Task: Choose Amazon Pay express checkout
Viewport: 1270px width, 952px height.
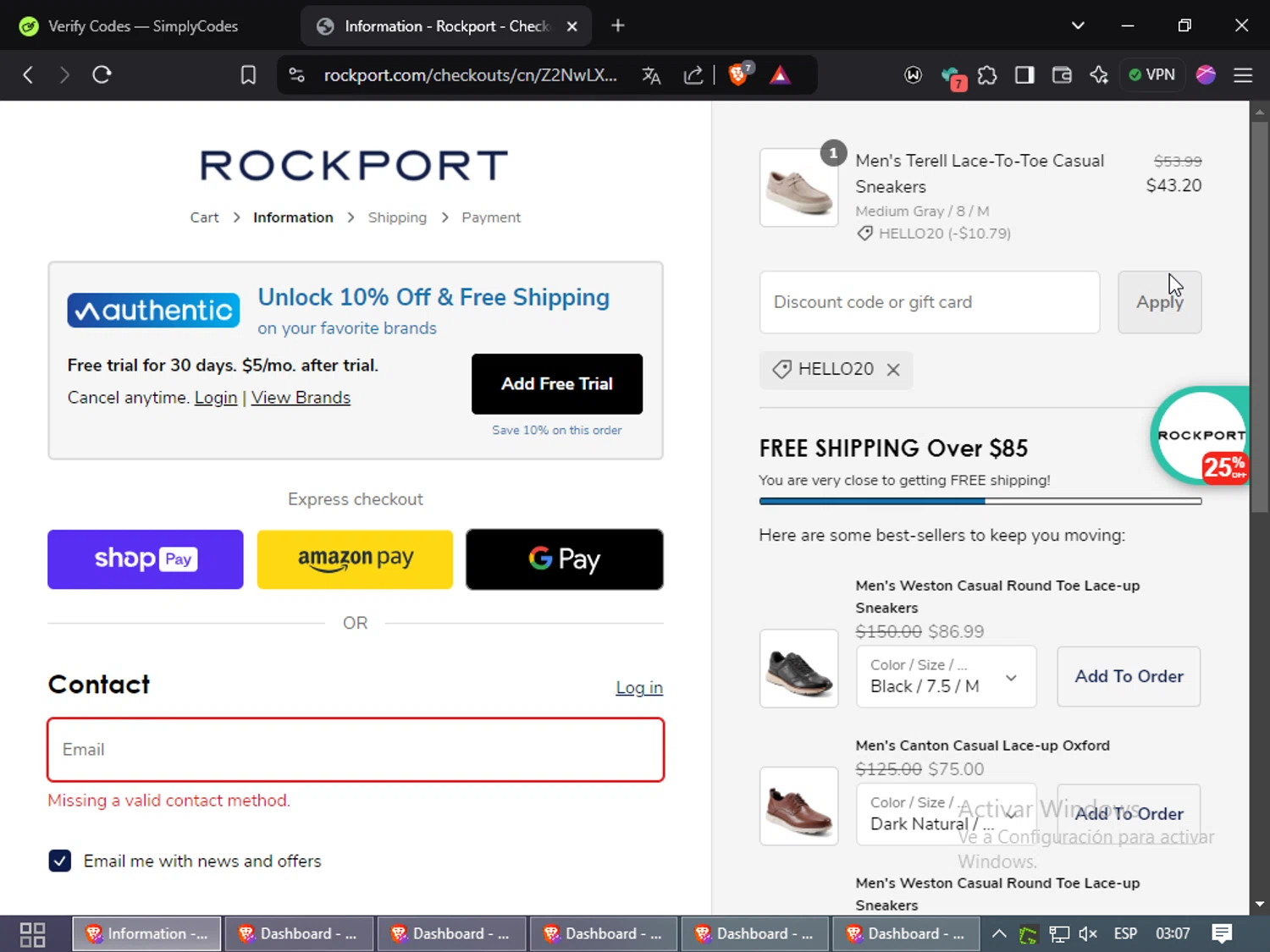Action: (x=355, y=559)
